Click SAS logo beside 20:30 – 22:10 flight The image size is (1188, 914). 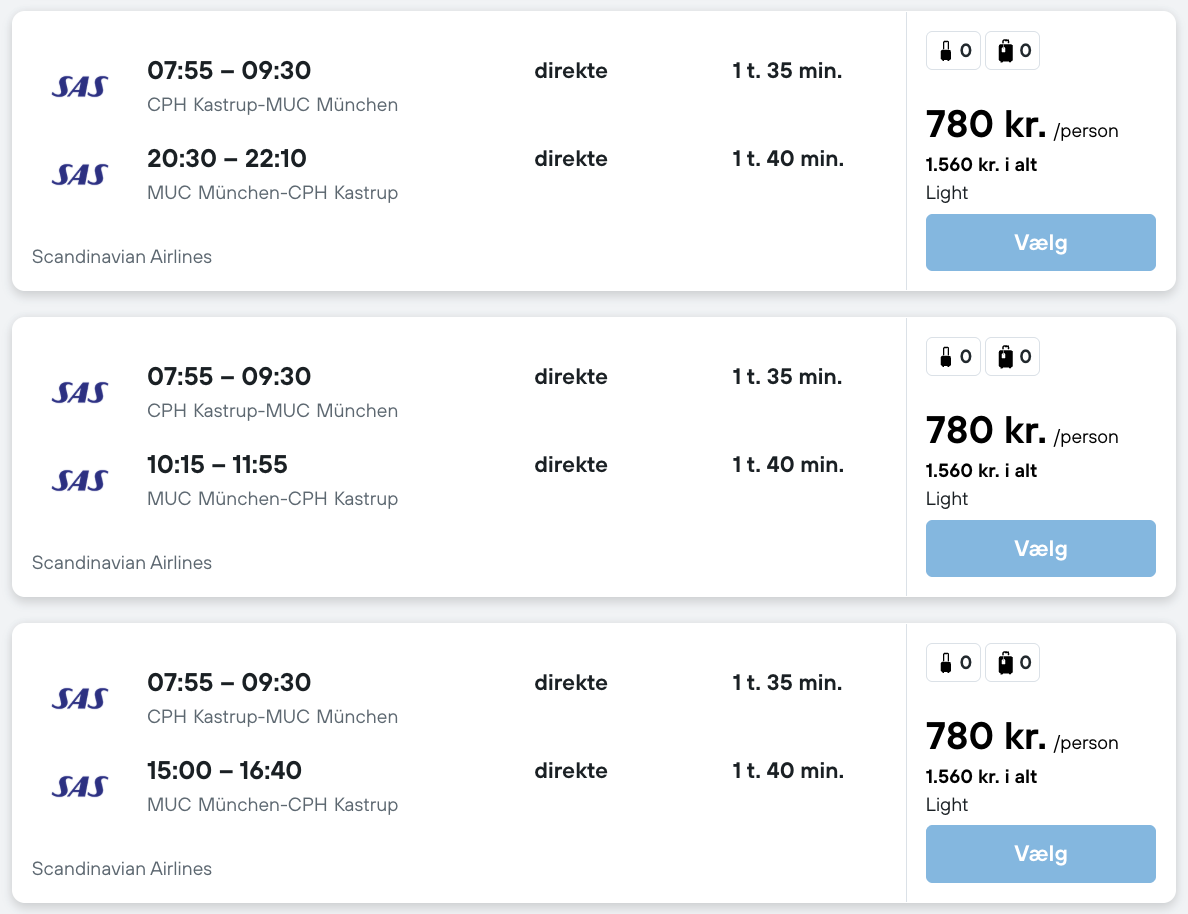click(x=80, y=174)
